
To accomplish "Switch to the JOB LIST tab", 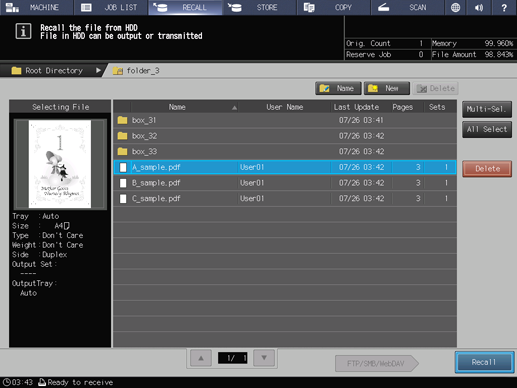I will coord(111,7).
